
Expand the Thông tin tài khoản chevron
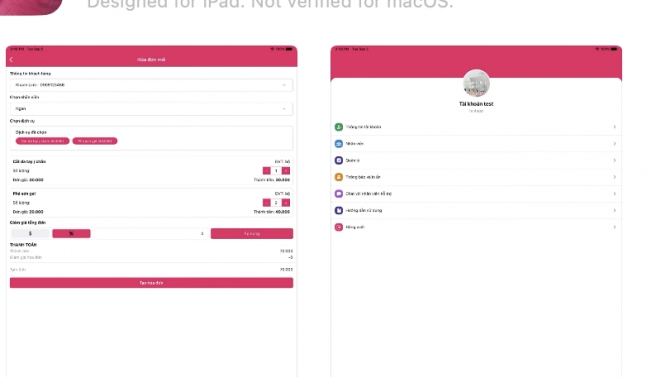(614, 127)
